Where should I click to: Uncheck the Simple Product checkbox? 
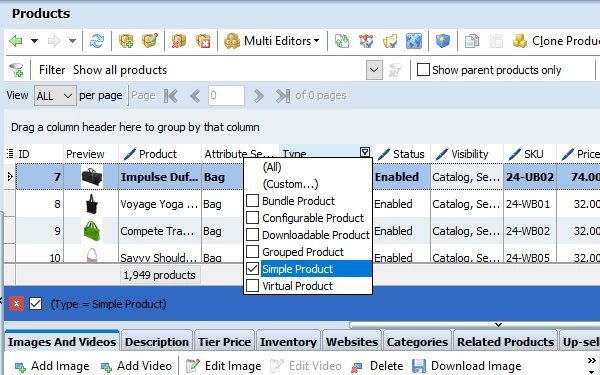point(252,269)
